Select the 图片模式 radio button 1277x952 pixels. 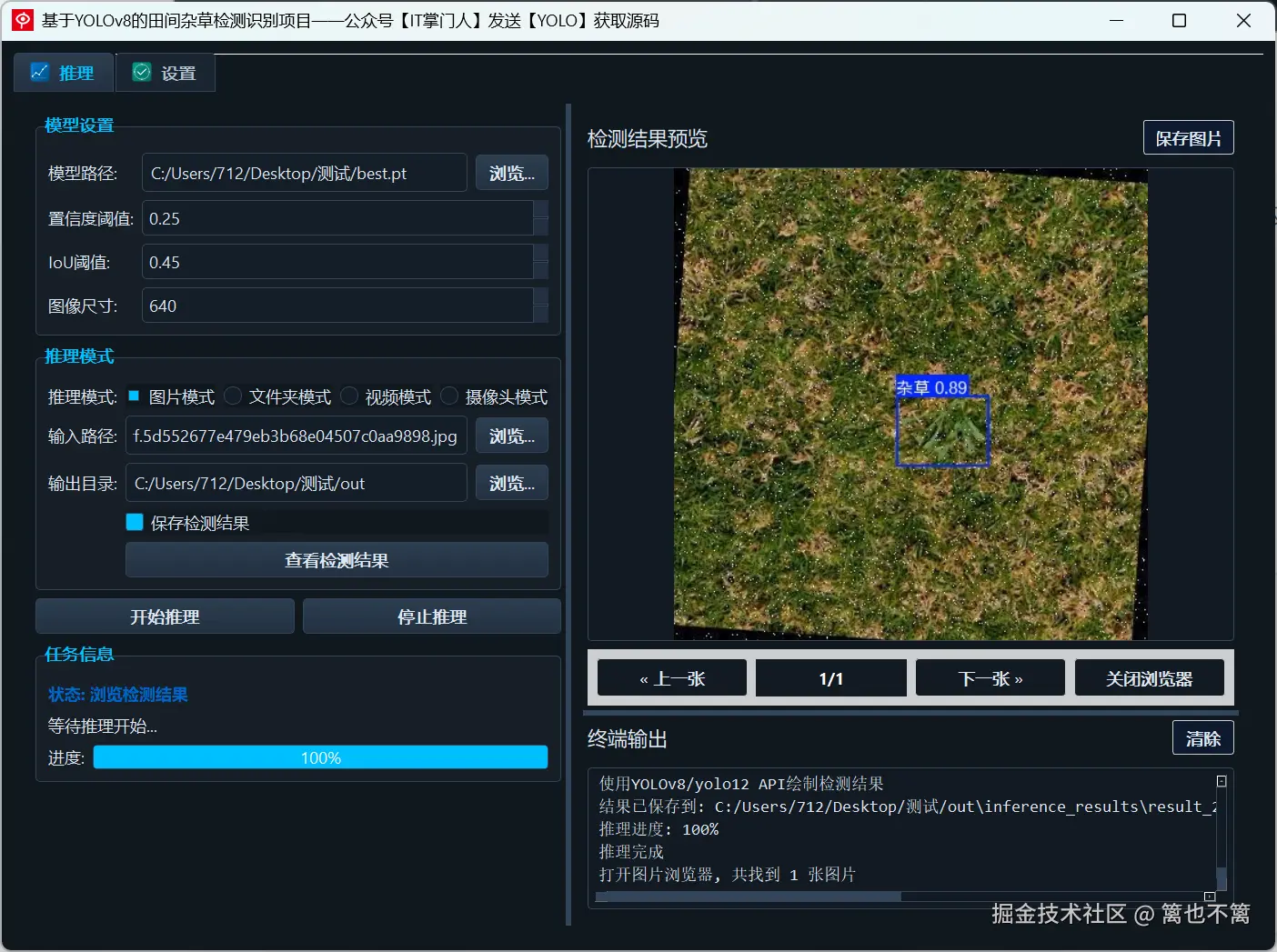click(x=134, y=396)
